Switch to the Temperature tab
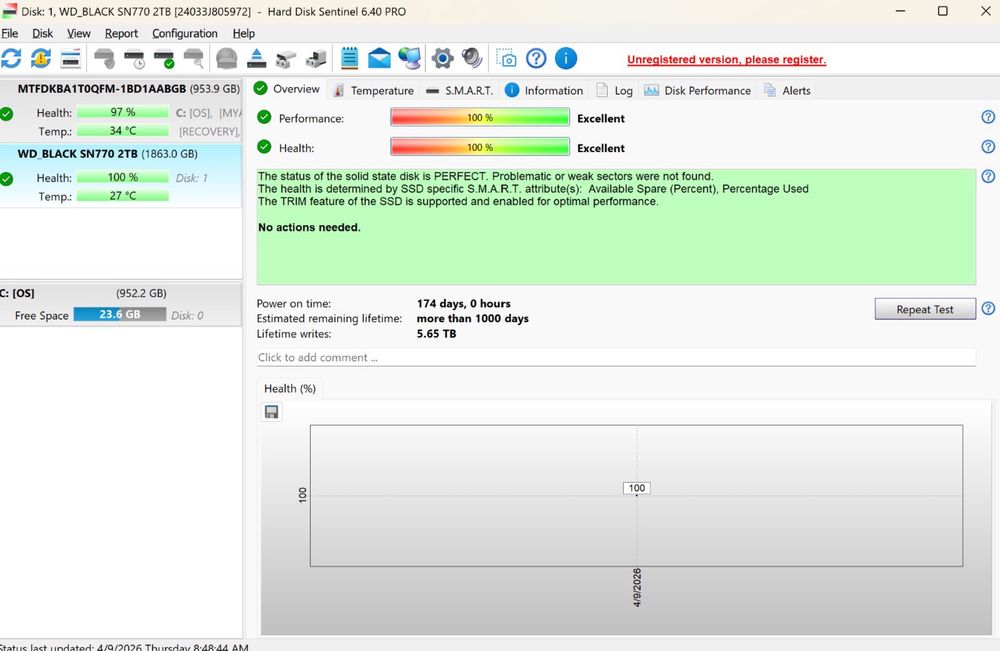Screen dimensions: 1000x651 click(374, 91)
